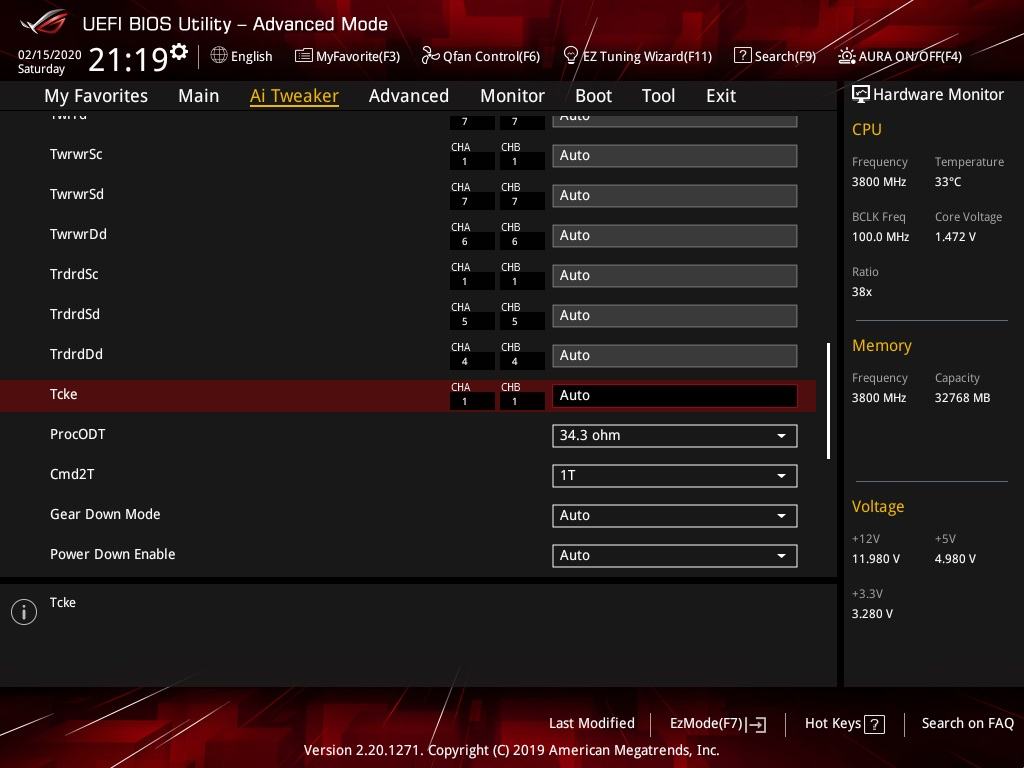Screen dimensions: 1024x768
Task: Click the Hardware Monitor screen icon
Action: coord(861,94)
